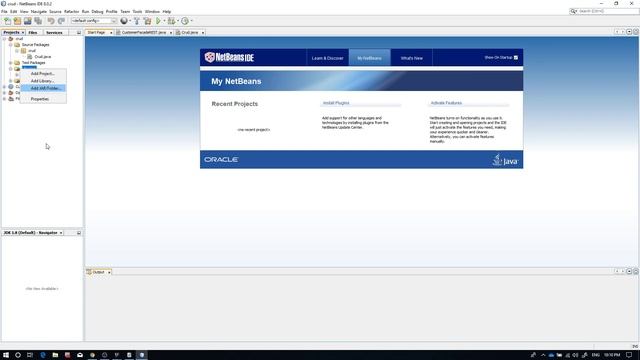
Task: Open the Windows Start menu
Action: point(6,355)
